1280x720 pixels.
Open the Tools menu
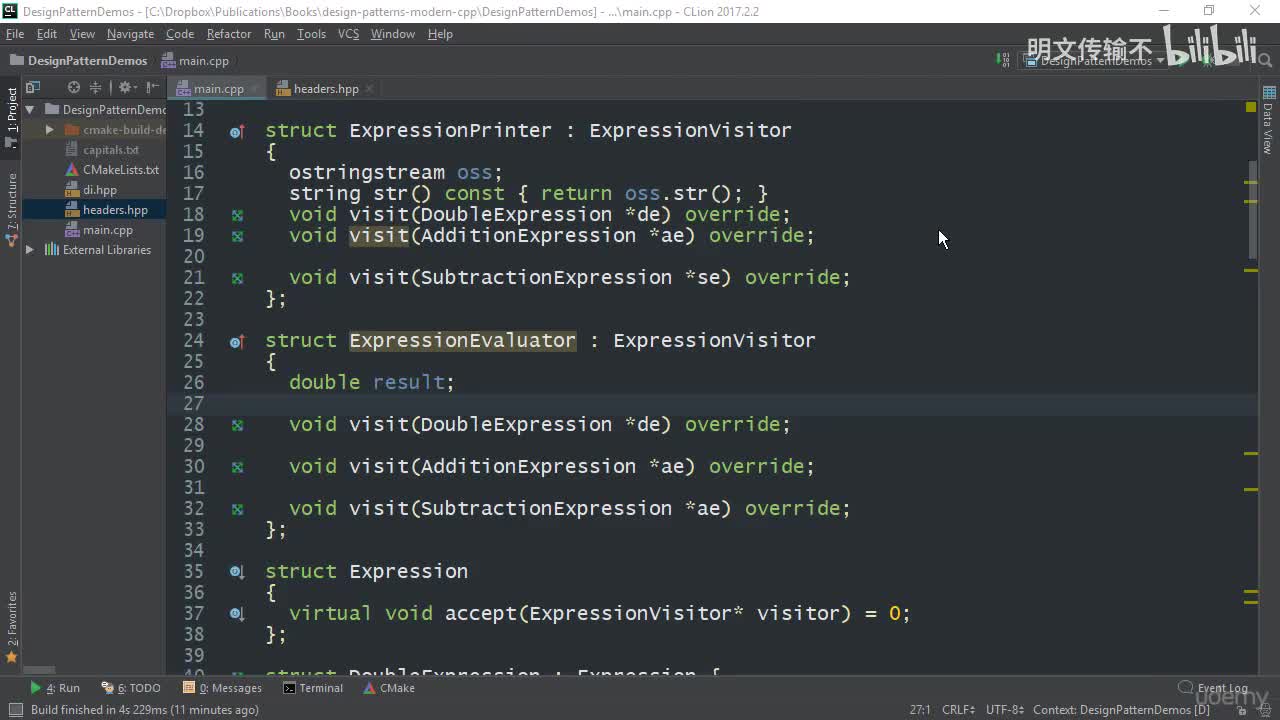click(x=311, y=34)
